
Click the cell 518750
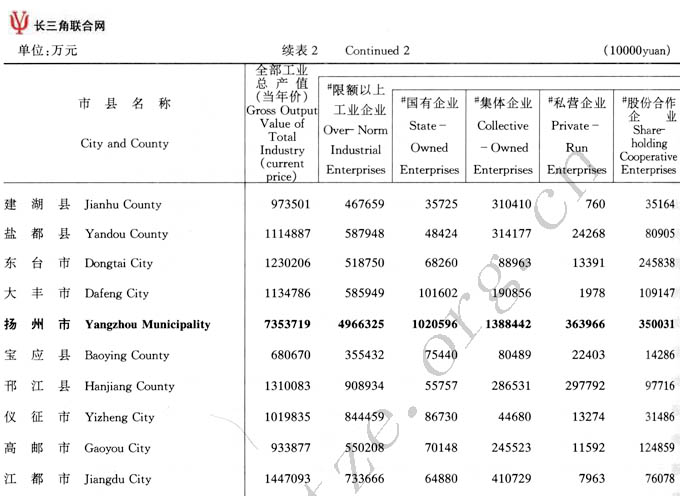pyautogui.click(x=364, y=263)
